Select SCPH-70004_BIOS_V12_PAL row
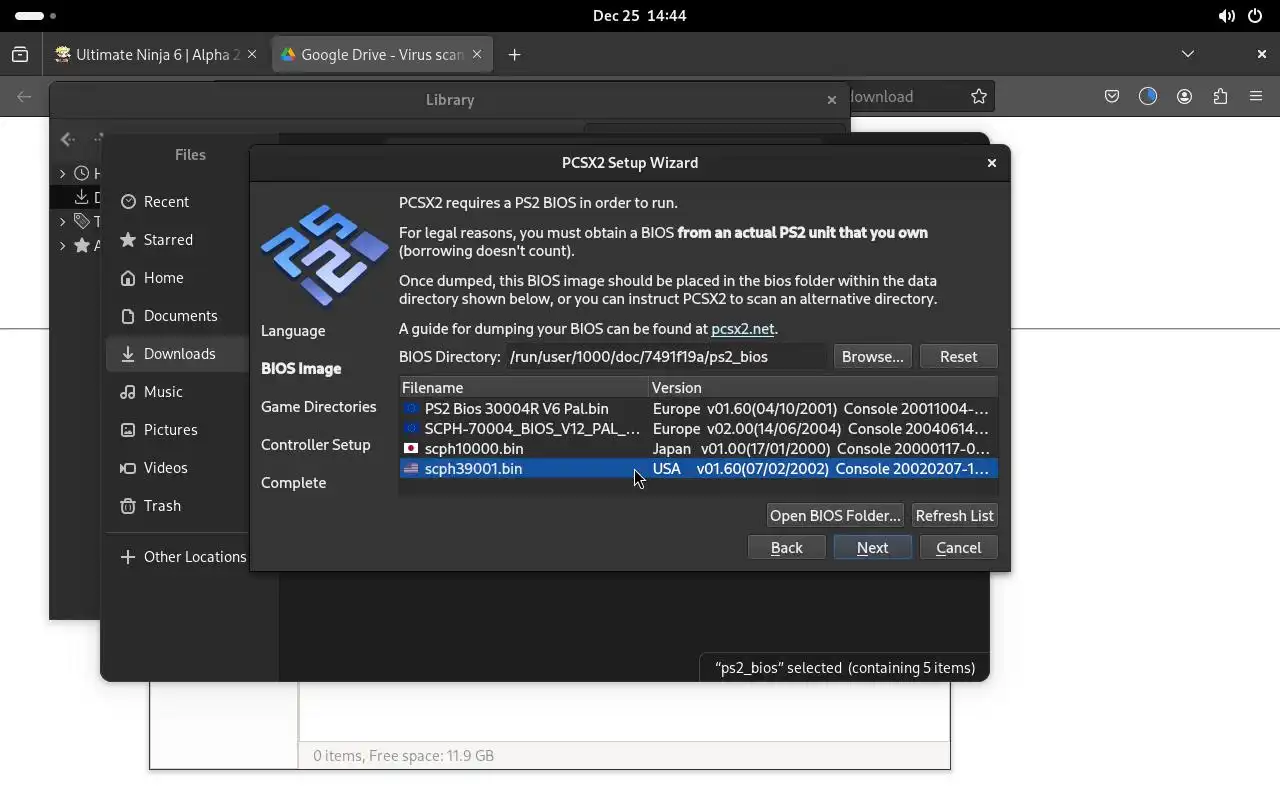The height and width of the screenshot is (800, 1280). [698, 428]
